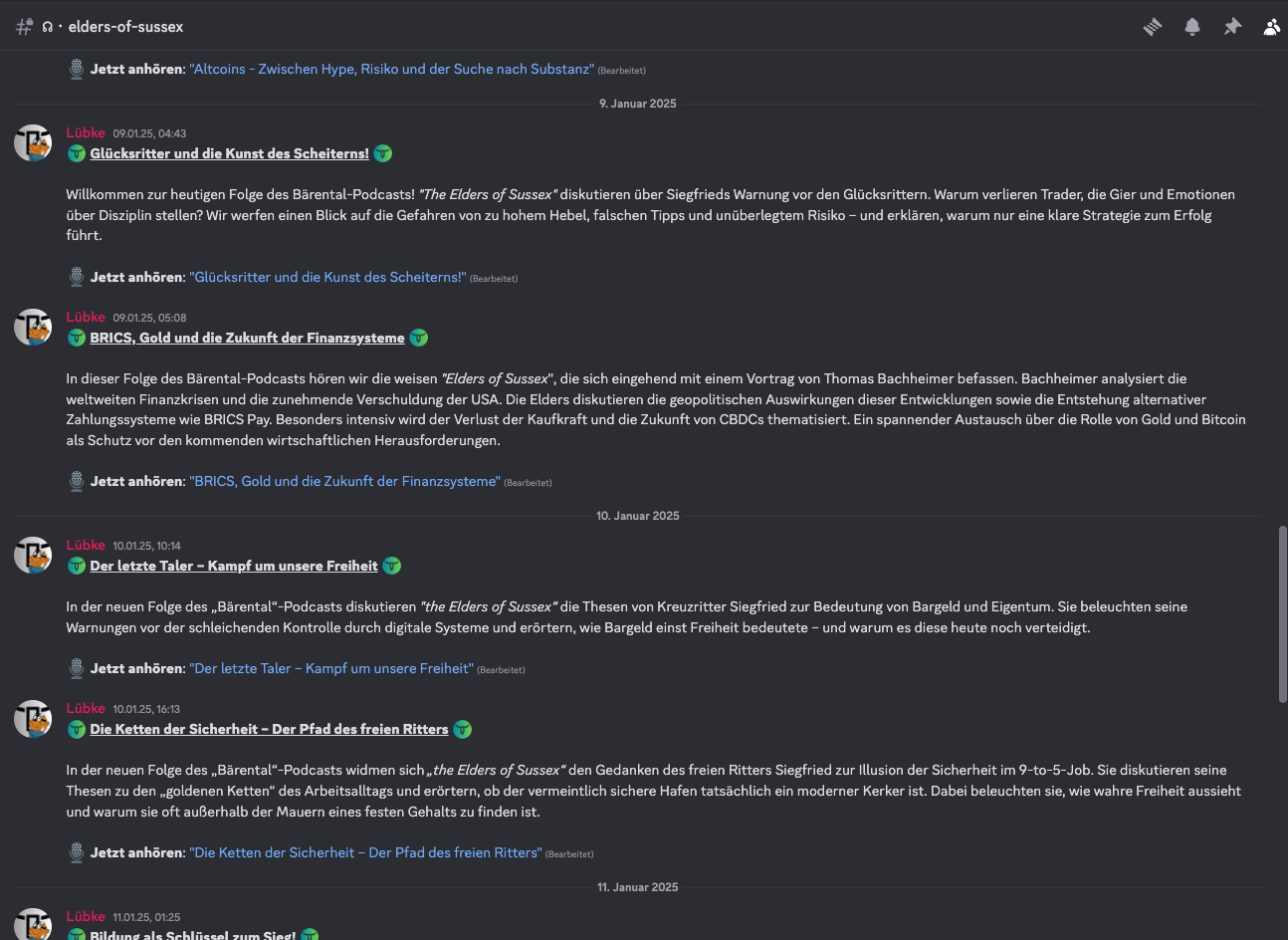Toggle the member list icon
1288x940 pixels.
pyautogui.click(x=1271, y=27)
